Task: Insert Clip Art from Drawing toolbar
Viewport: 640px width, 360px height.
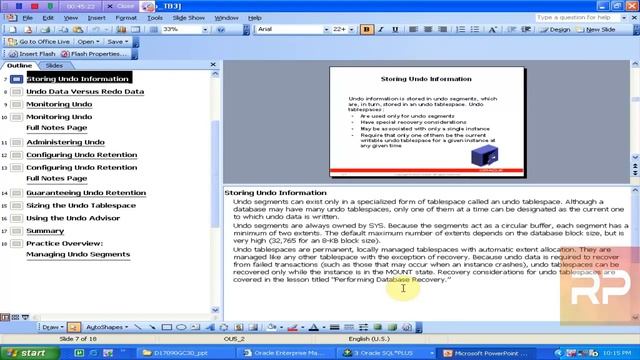Action: pyautogui.click(x=239, y=327)
